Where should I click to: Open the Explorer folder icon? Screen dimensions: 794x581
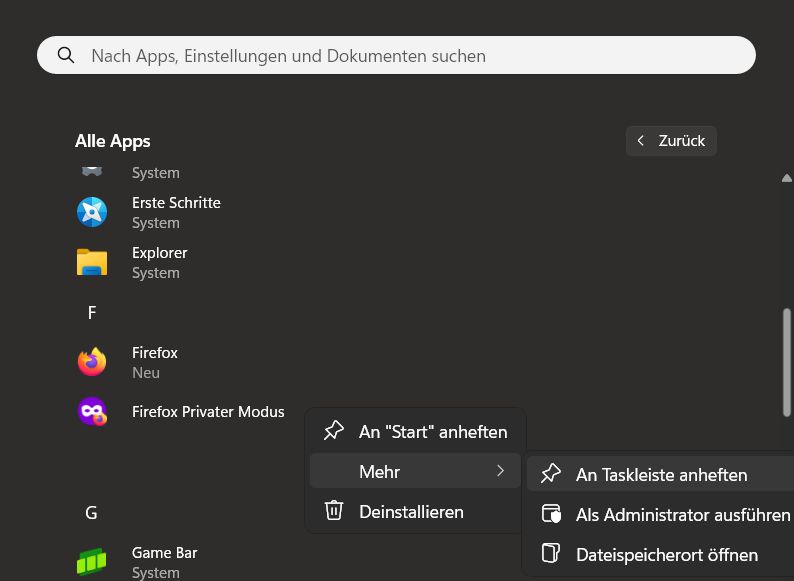pyautogui.click(x=92, y=262)
